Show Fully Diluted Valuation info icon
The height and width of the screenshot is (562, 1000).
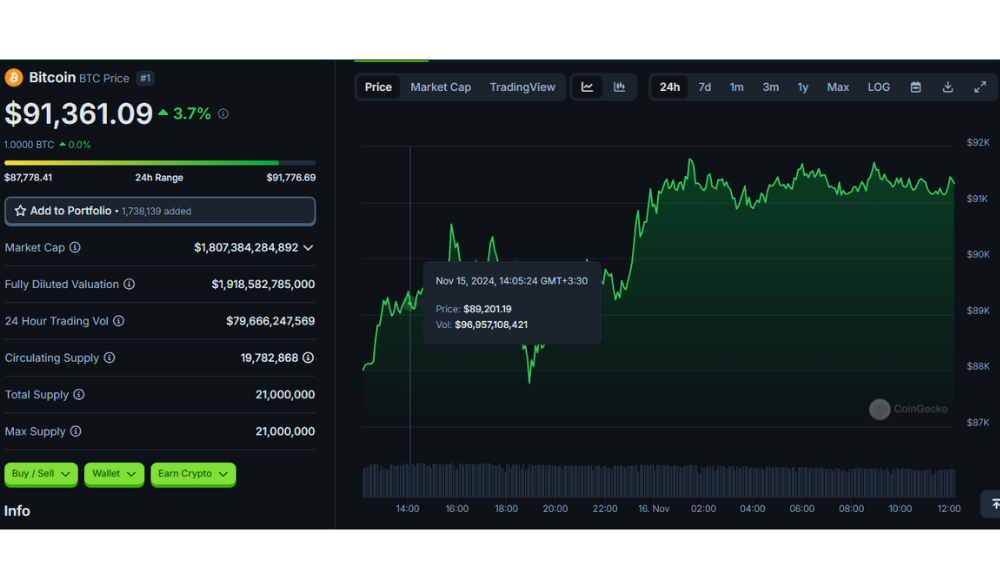[x=129, y=285]
